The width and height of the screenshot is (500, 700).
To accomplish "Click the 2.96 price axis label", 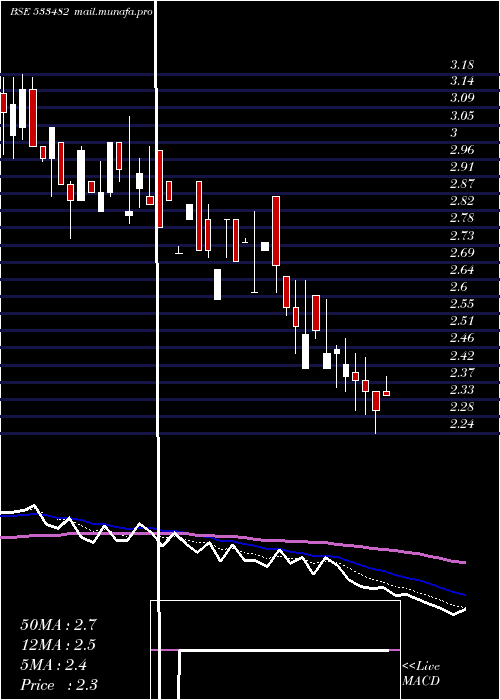I will pos(462,149).
